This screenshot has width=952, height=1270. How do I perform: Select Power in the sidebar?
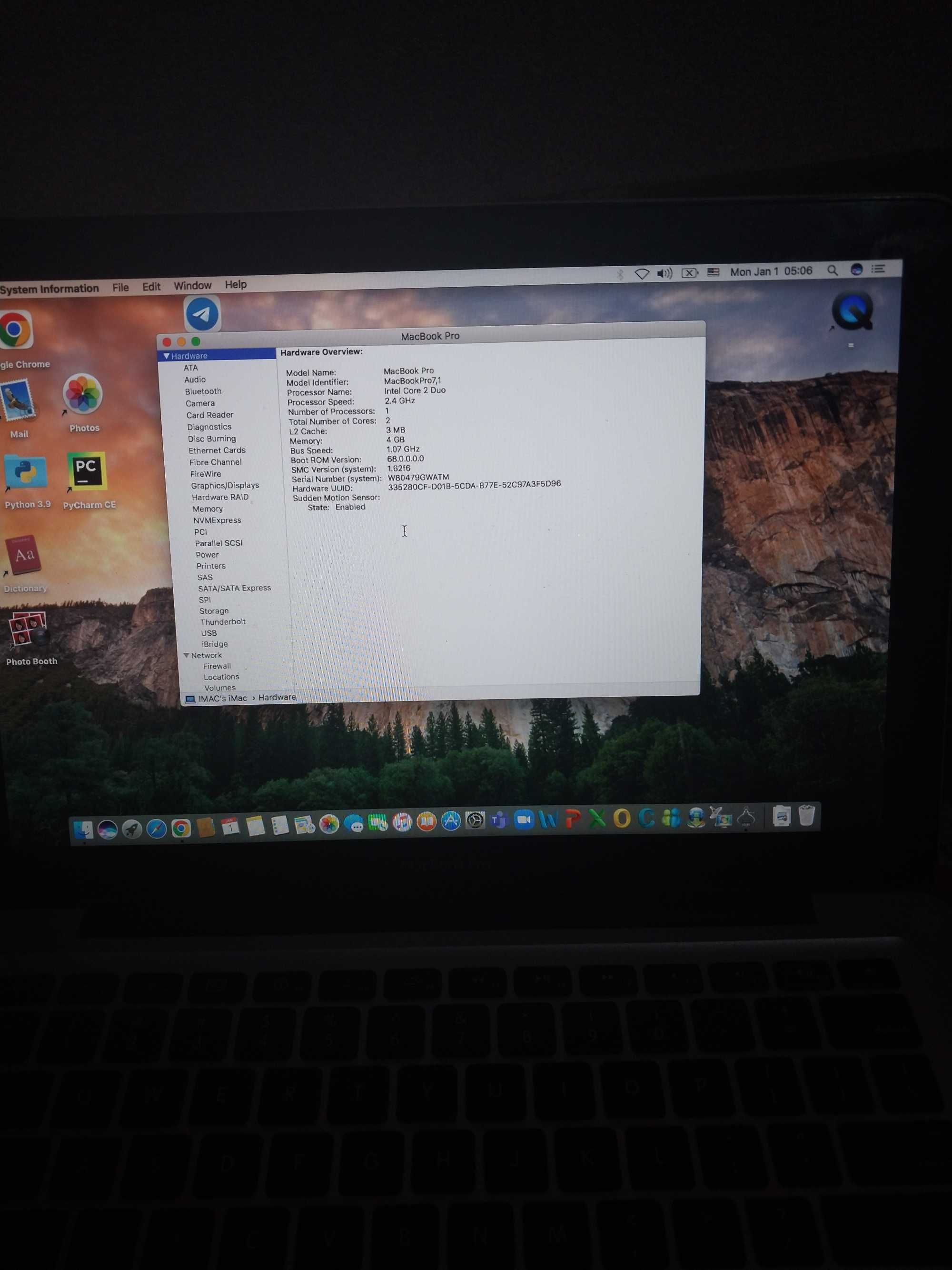[207, 555]
